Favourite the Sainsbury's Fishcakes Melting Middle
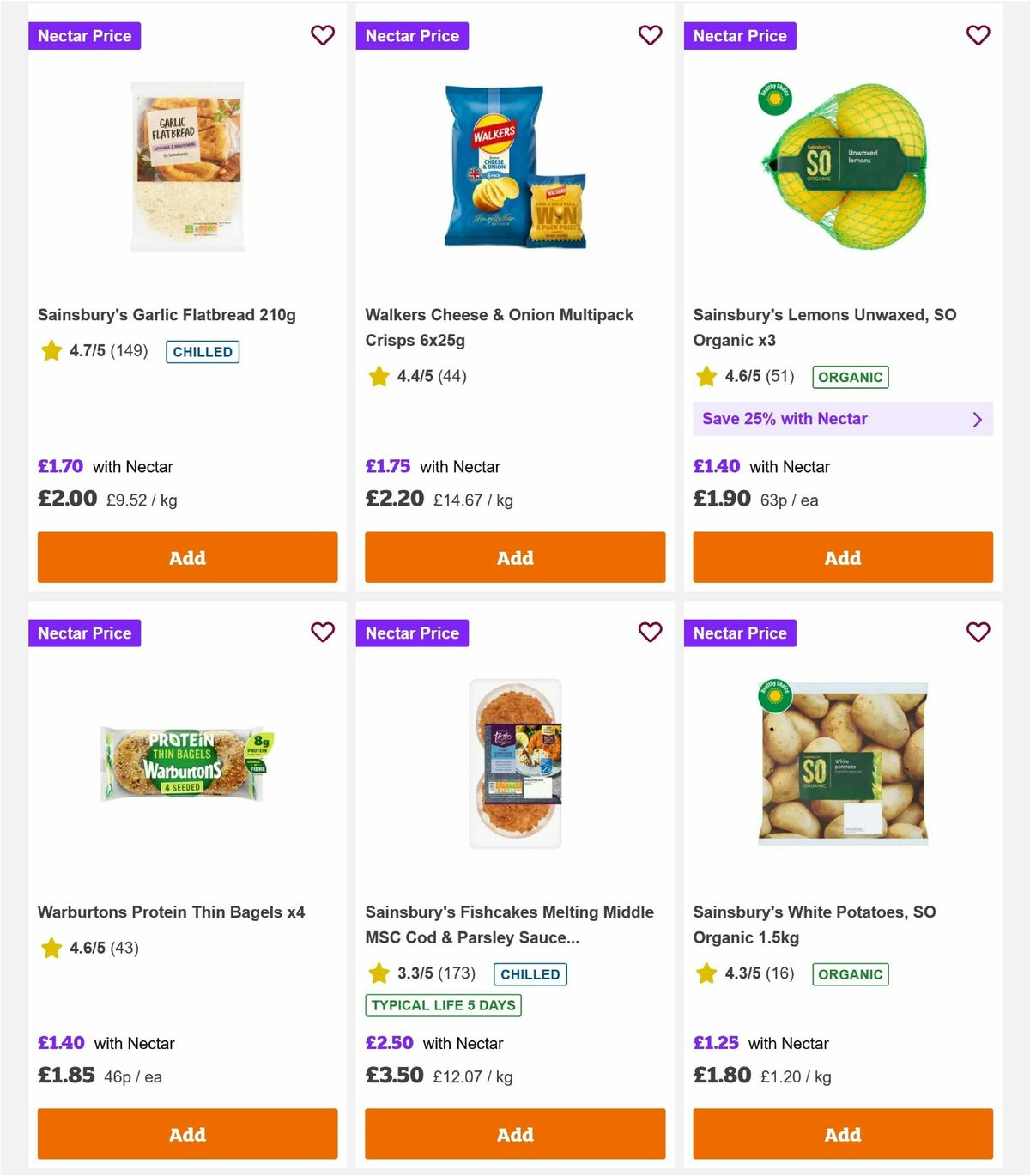The image size is (1030, 1176). pos(650,633)
